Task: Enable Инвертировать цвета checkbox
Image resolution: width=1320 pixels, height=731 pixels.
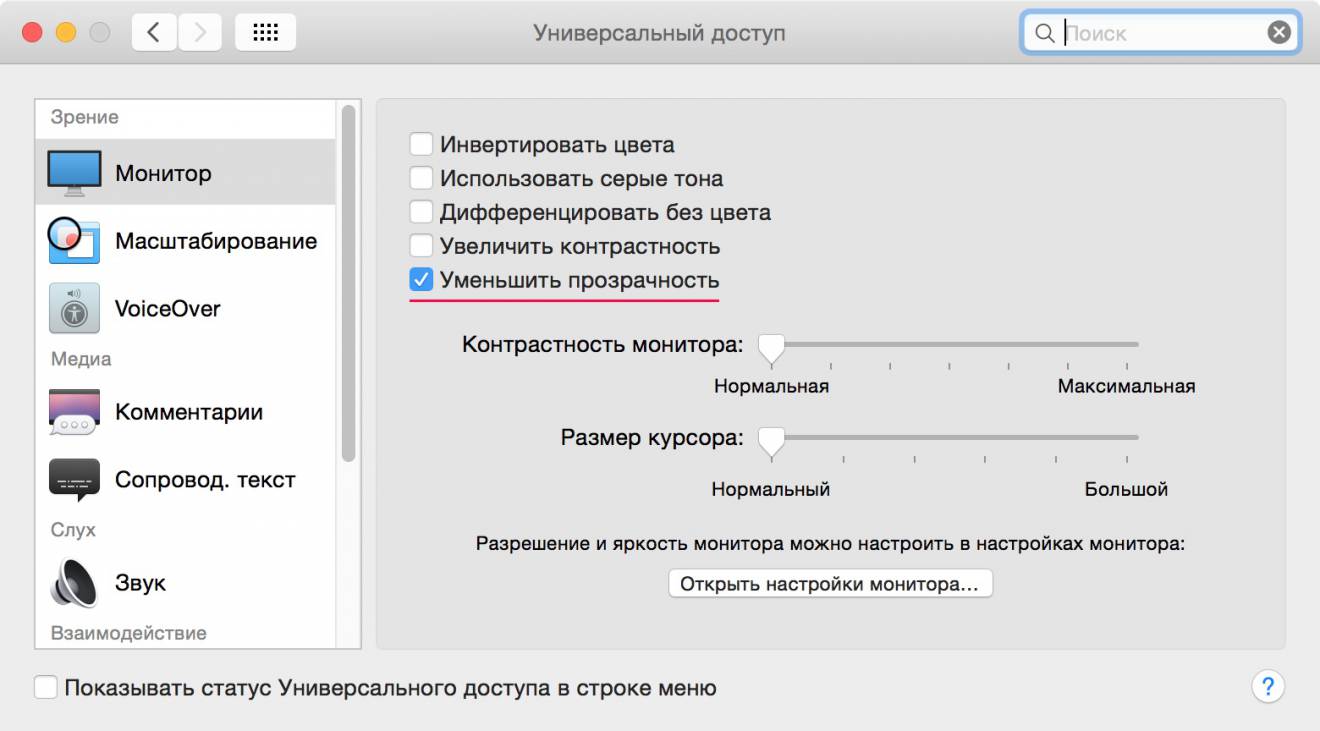Action: click(421, 144)
